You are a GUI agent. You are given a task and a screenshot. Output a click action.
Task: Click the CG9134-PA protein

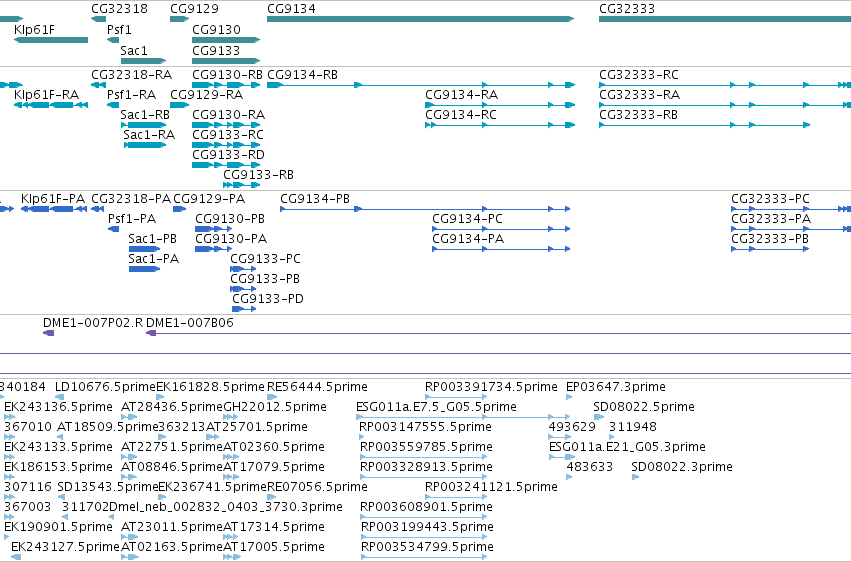click(x=501, y=249)
